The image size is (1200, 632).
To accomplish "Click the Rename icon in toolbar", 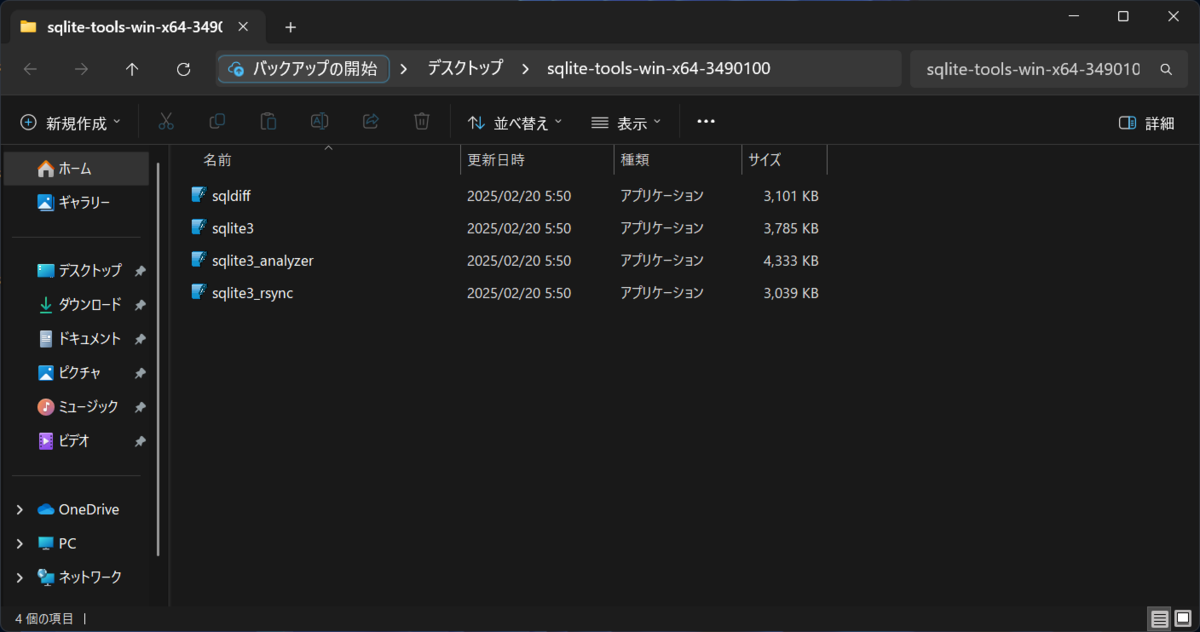I will [319, 122].
